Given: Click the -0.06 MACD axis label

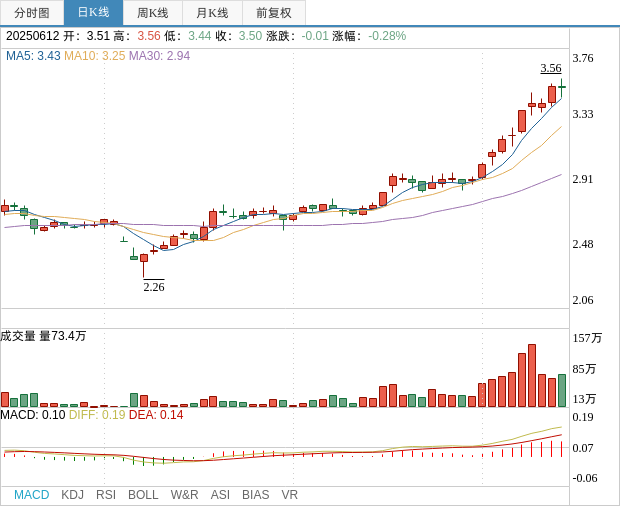Looking at the screenshot, I should click(585, 478).
